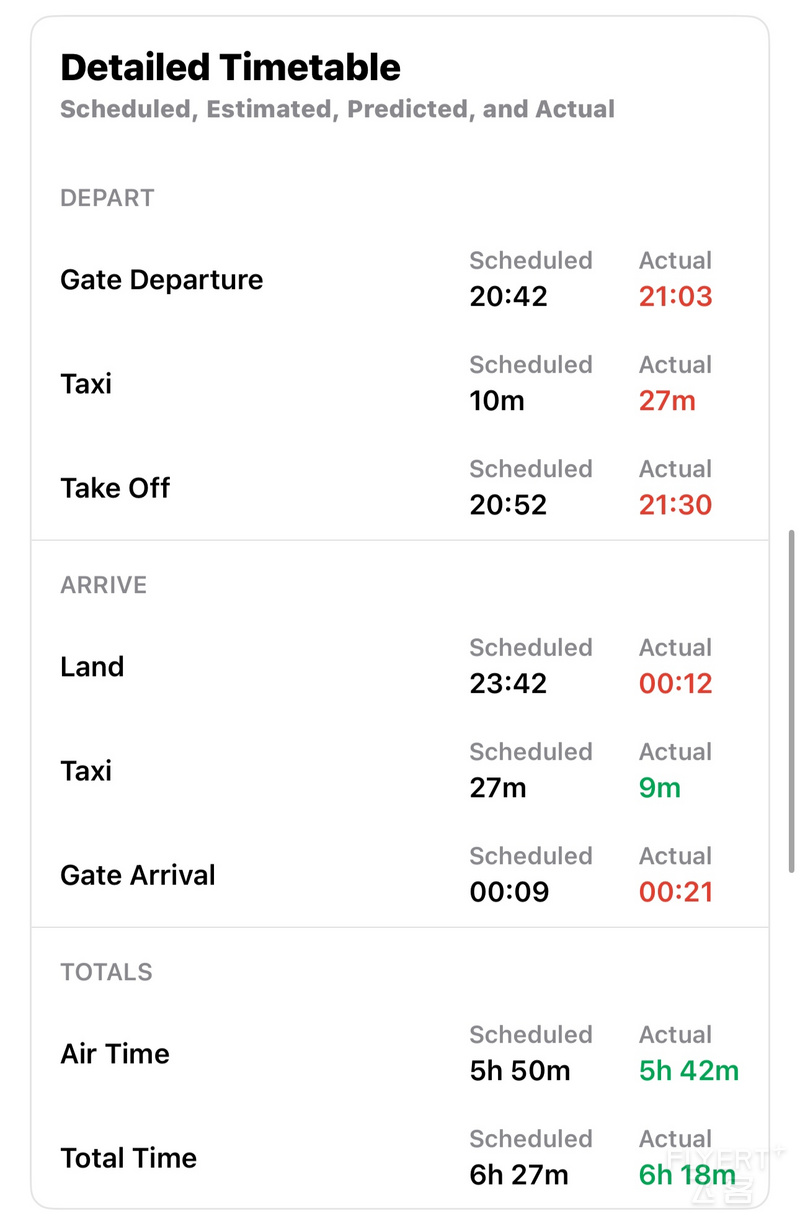Tap the Detailed Timetable heading
The image size is (800, 1219).
[x=230, y=67]
